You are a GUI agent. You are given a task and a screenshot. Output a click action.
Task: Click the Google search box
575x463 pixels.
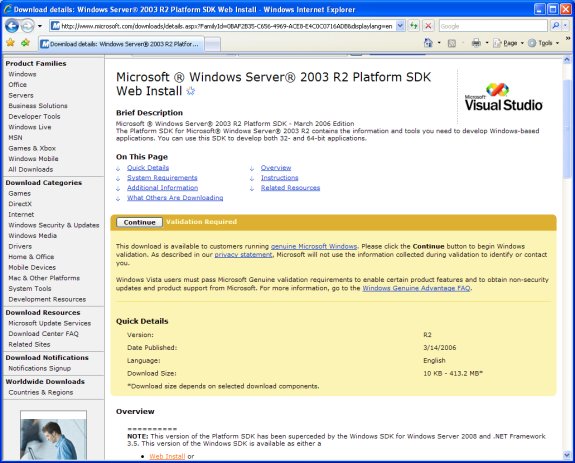(492, 26)
